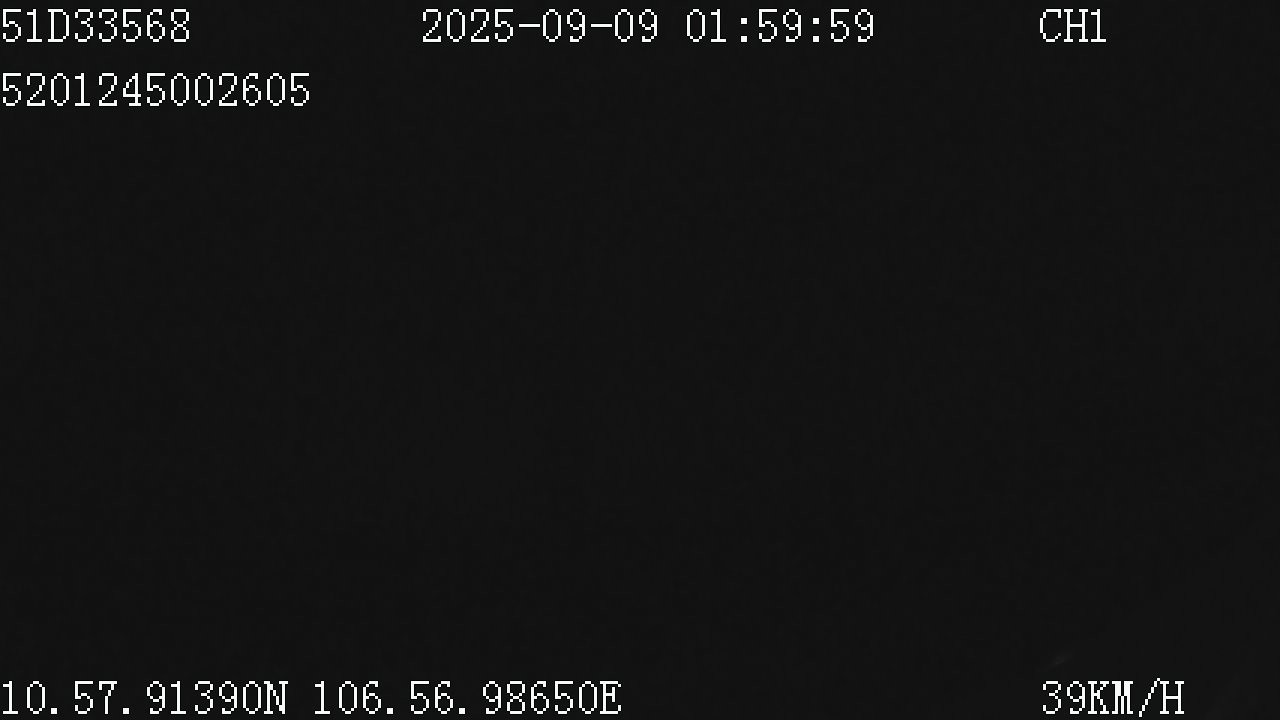Screen dimensions: 1280x720
Task: Click the seconds digits ending the timestamp
Action: (852, 27)
